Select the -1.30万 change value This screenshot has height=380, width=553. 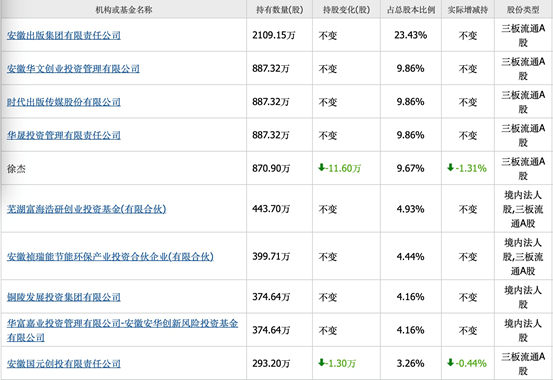[x=340, y=363]
